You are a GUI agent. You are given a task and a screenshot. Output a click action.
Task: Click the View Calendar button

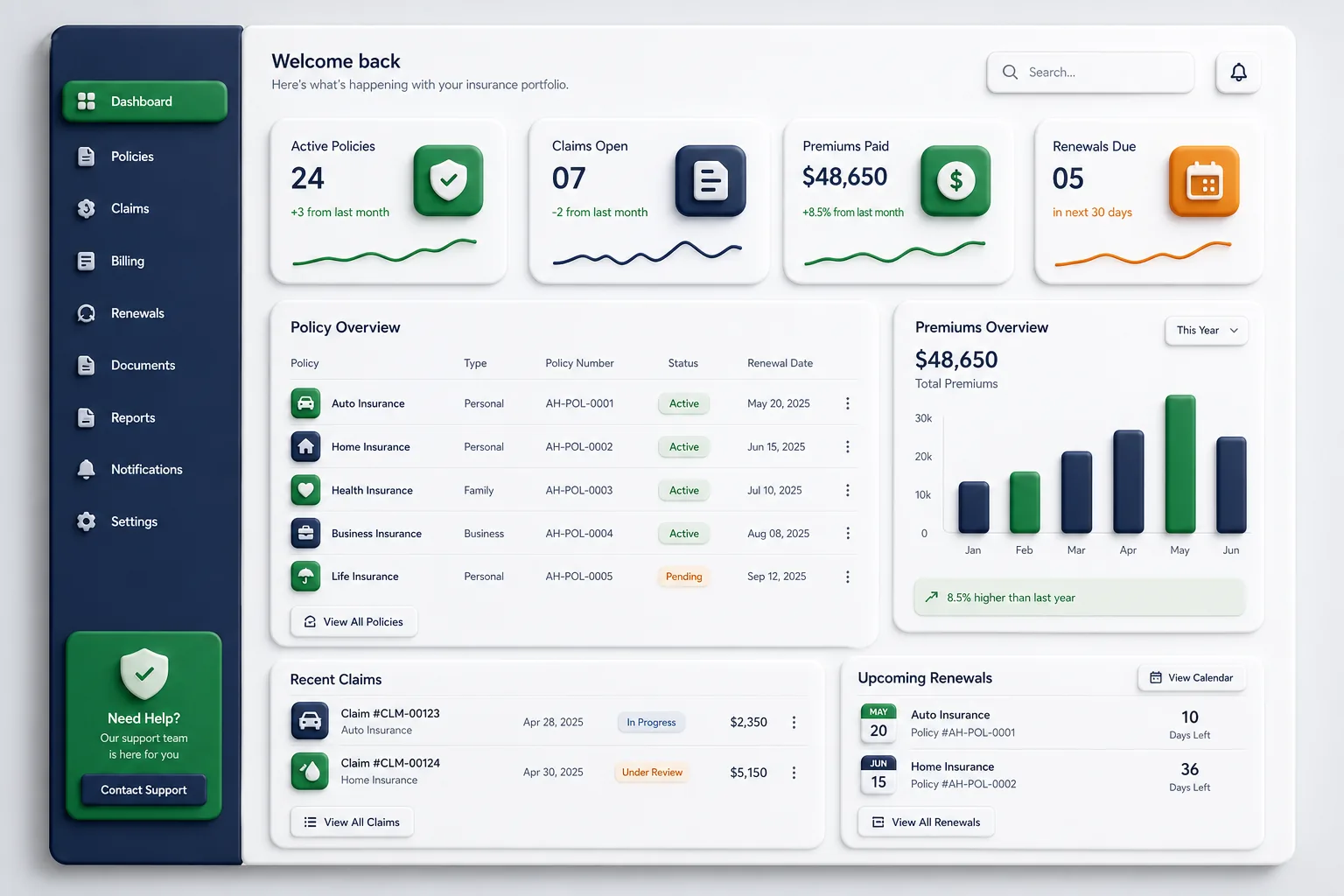click(x=1191, y=677)
